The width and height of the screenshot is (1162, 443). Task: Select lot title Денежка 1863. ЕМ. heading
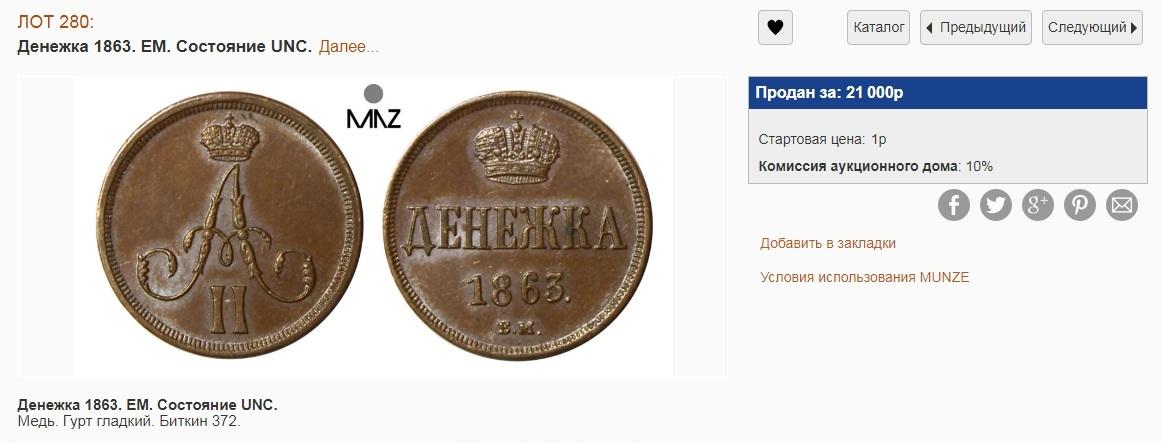pyautogui.click(x=165, y=47)
